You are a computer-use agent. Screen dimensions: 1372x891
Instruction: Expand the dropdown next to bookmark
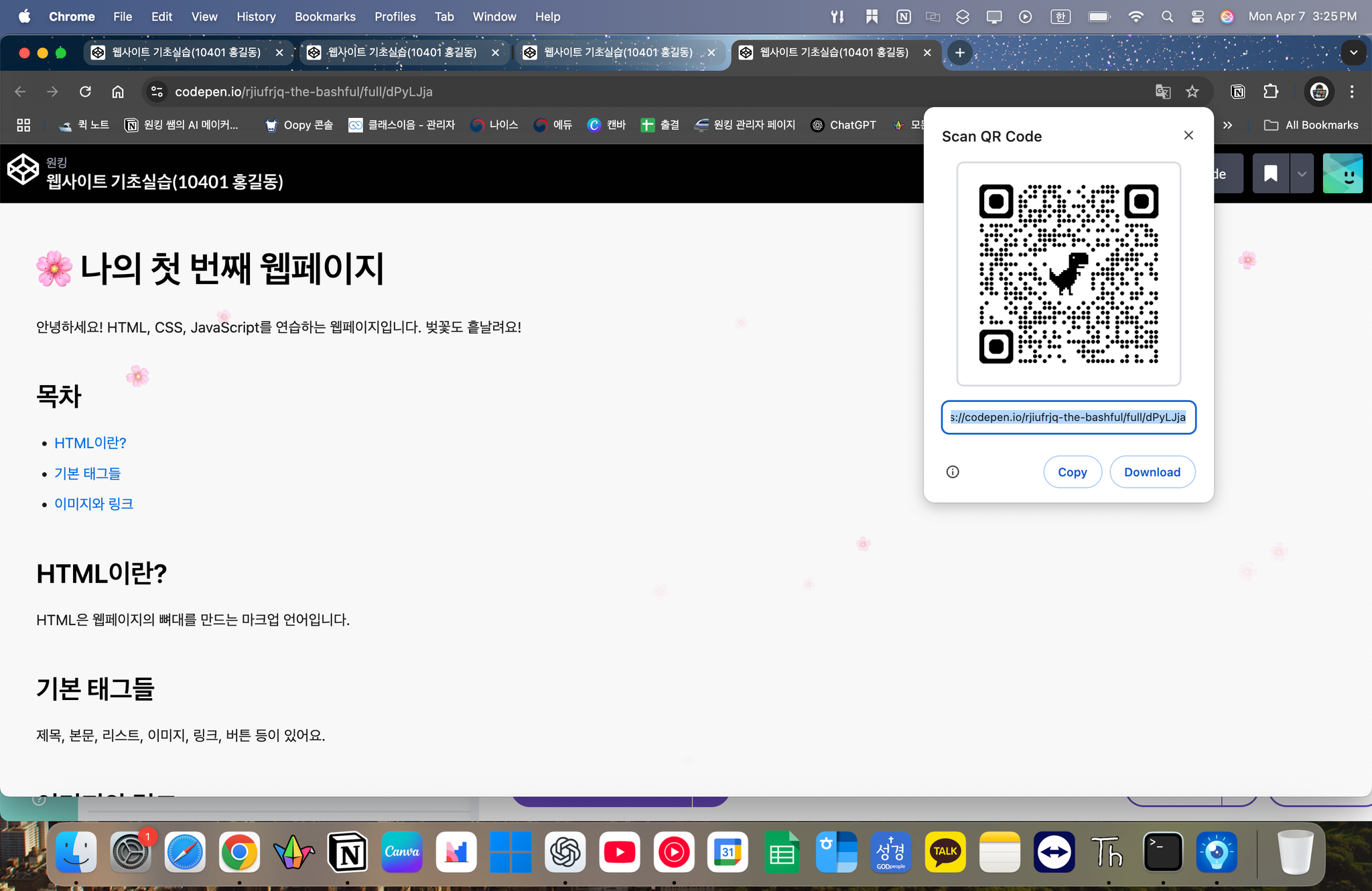pos(1302,174)
